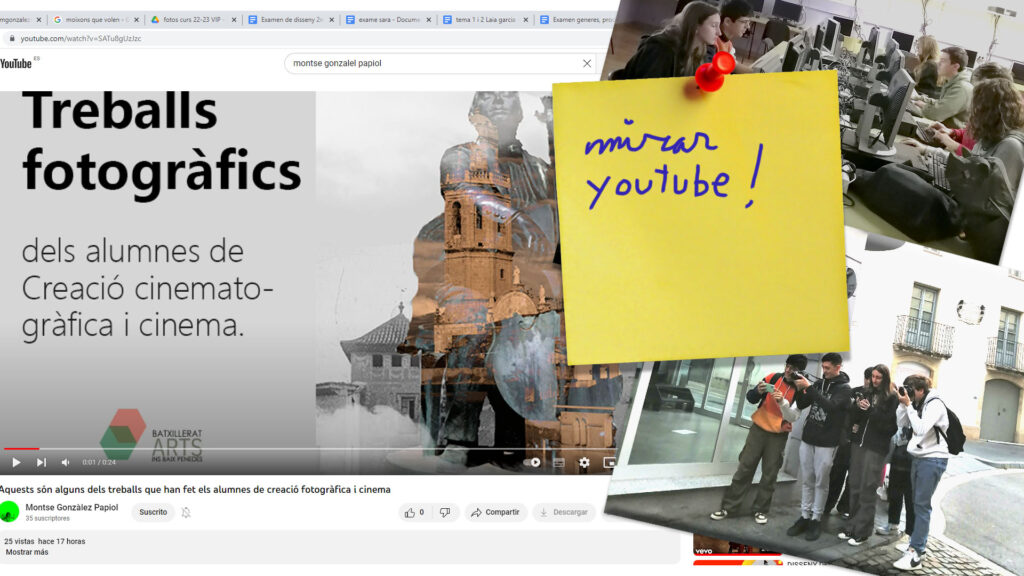The width and height of the screenshot is (1024, 576).
Task: Click the YouTube logo
Action: click(x=17, y=63)
